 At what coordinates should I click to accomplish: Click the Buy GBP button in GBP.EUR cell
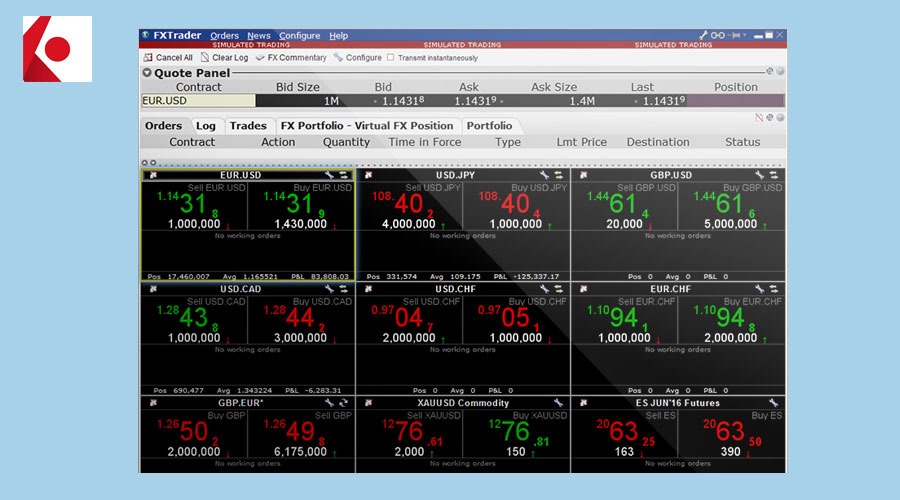click(x=194, y=435)
